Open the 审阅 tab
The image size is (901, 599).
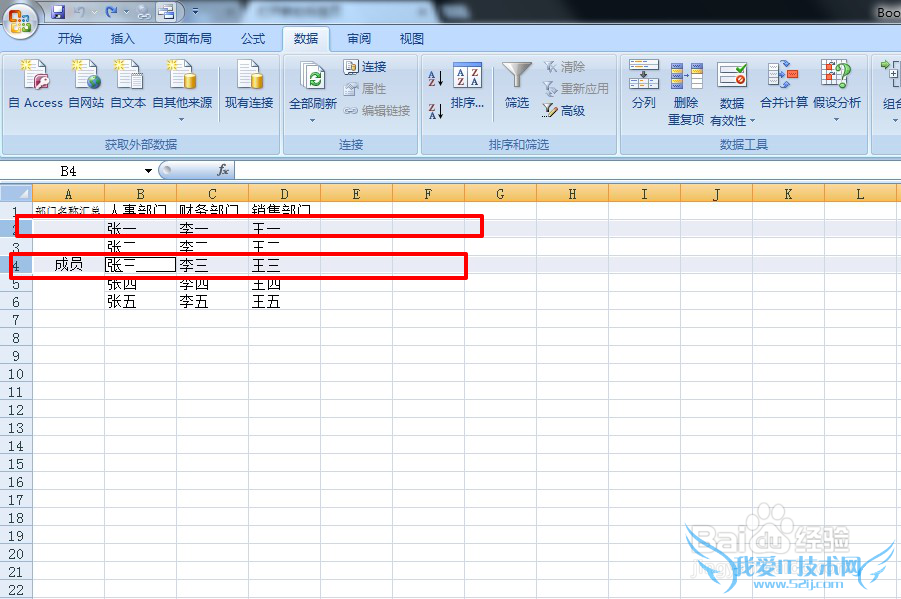(x=359, y=39)
